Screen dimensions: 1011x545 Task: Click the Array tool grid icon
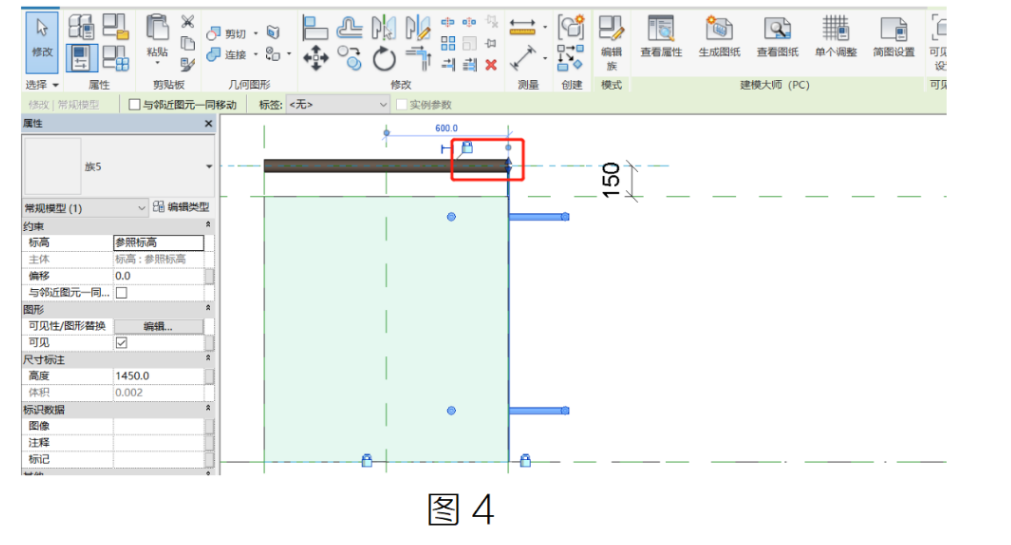click(448, 43)
